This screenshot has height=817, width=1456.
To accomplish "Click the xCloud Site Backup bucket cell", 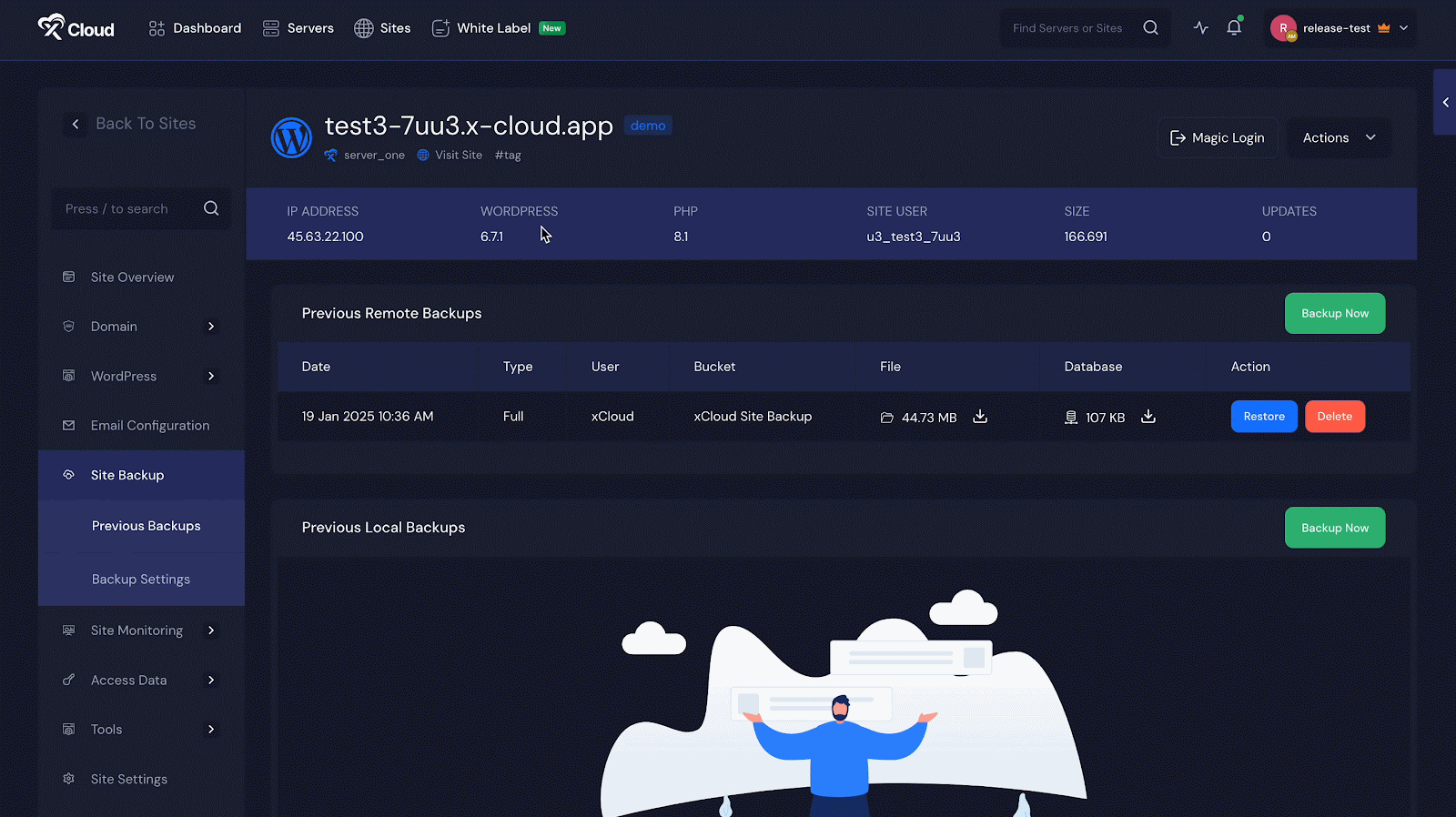I will (x=753, y=417).
